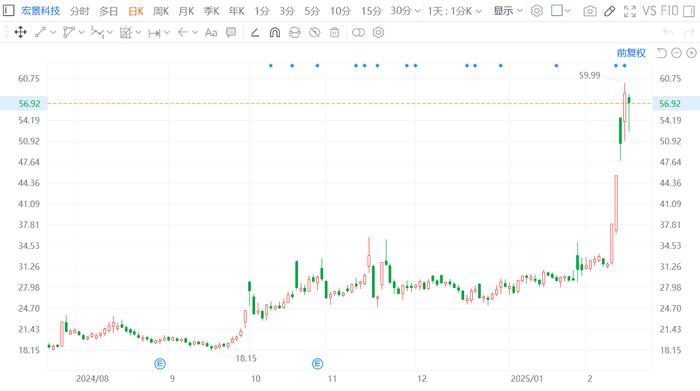700x391 pixels.
Task: Click the redo arrow in drawing toolbar
Action: coord(689,32)
